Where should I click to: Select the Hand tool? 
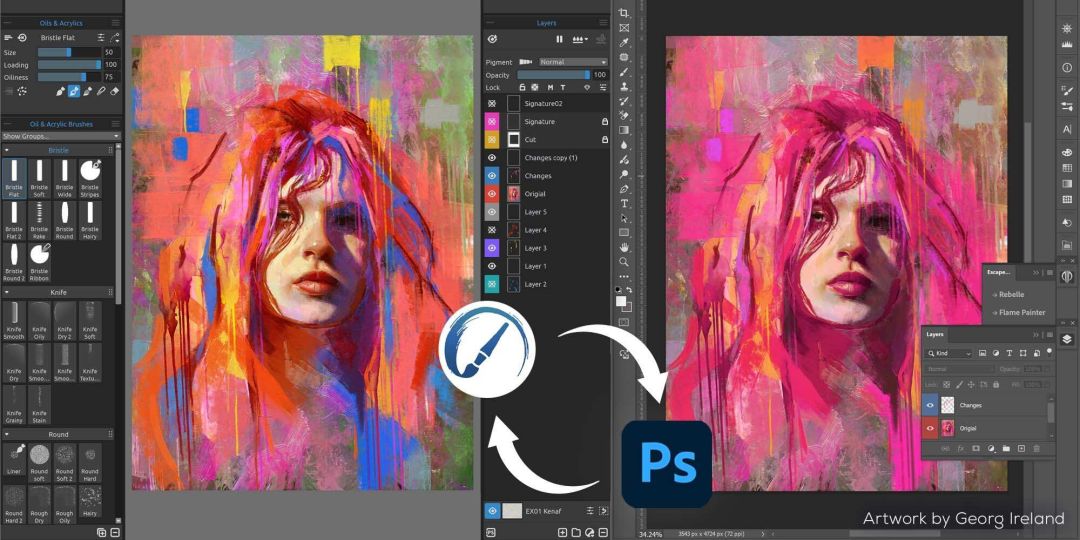tap(624, 247)
